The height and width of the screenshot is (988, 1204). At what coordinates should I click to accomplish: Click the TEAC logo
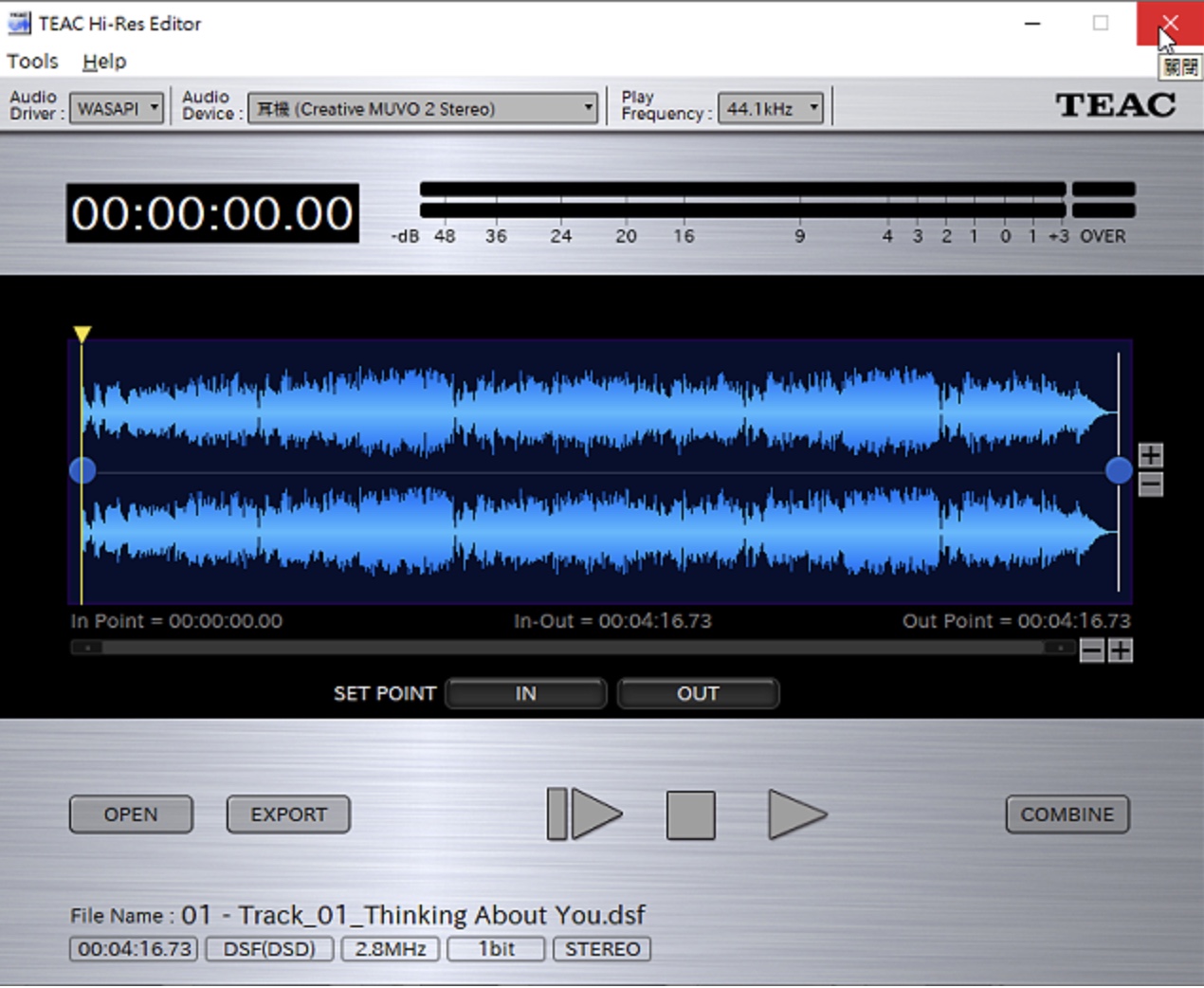coord(1116,104)
